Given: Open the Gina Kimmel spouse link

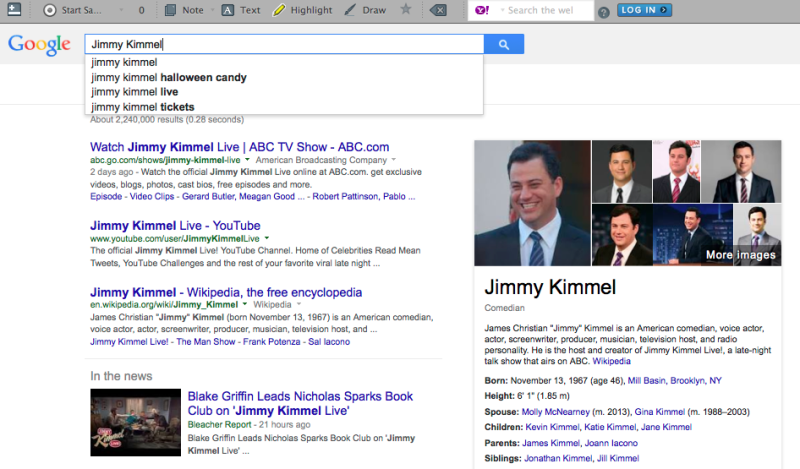Looking at the screenshot, I should (660, 412).
